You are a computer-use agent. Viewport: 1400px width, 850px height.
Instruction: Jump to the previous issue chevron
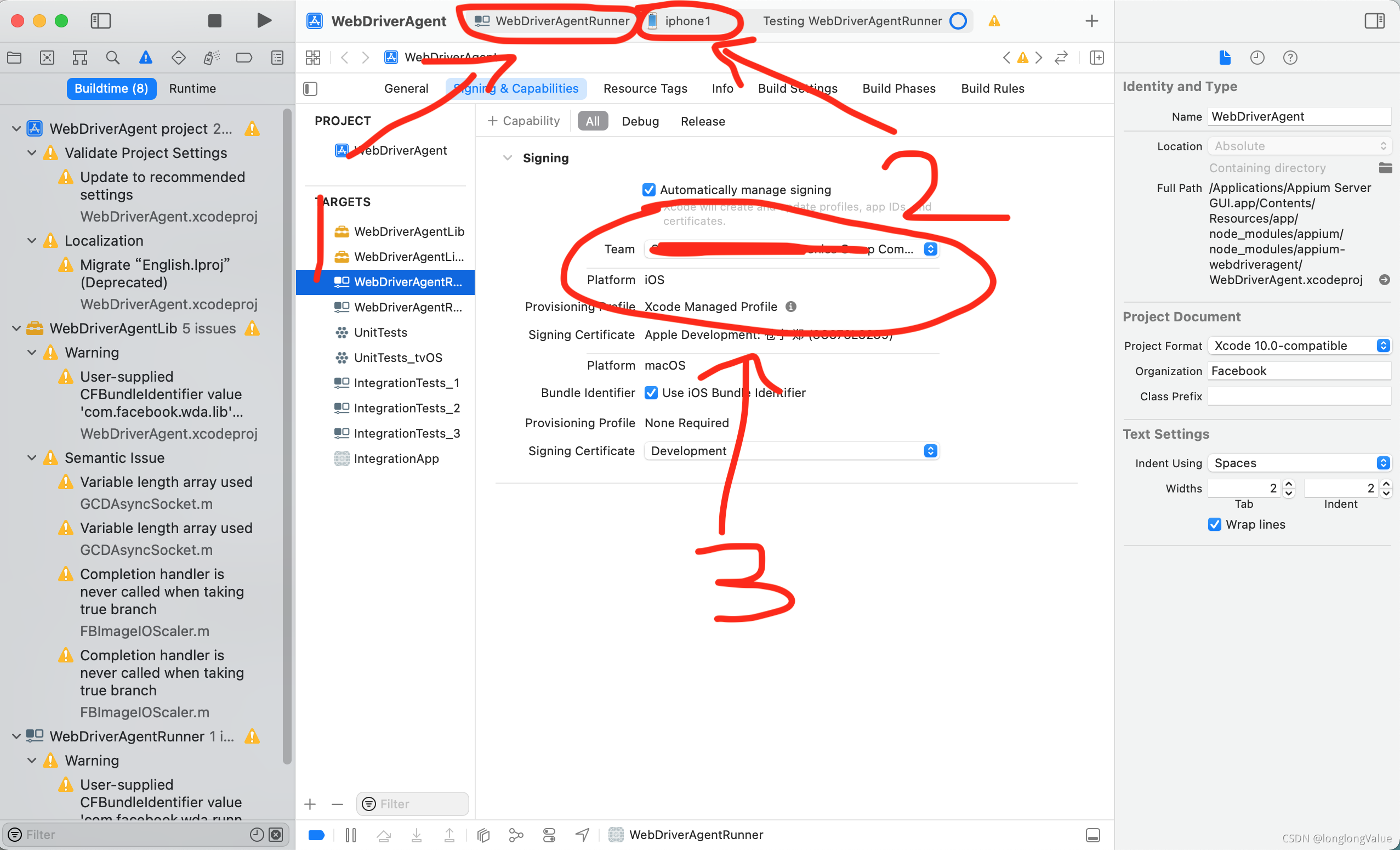[x=1006, y=58]
